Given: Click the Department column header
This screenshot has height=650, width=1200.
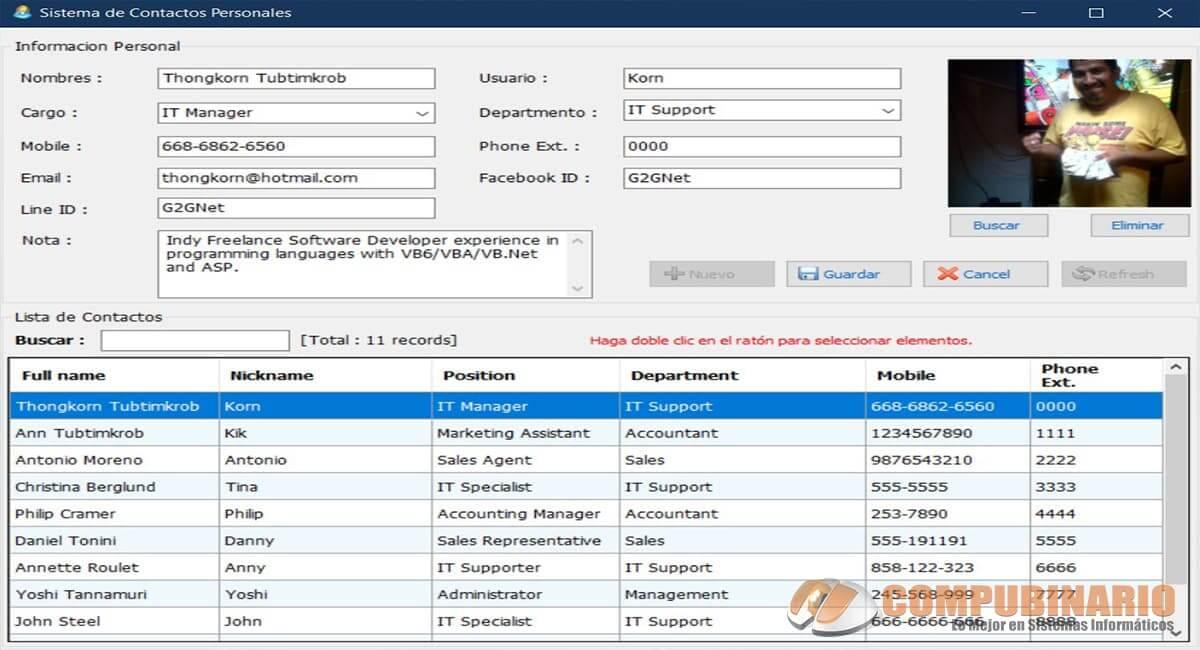Looking at the screenshot, I should pos(742,376).
